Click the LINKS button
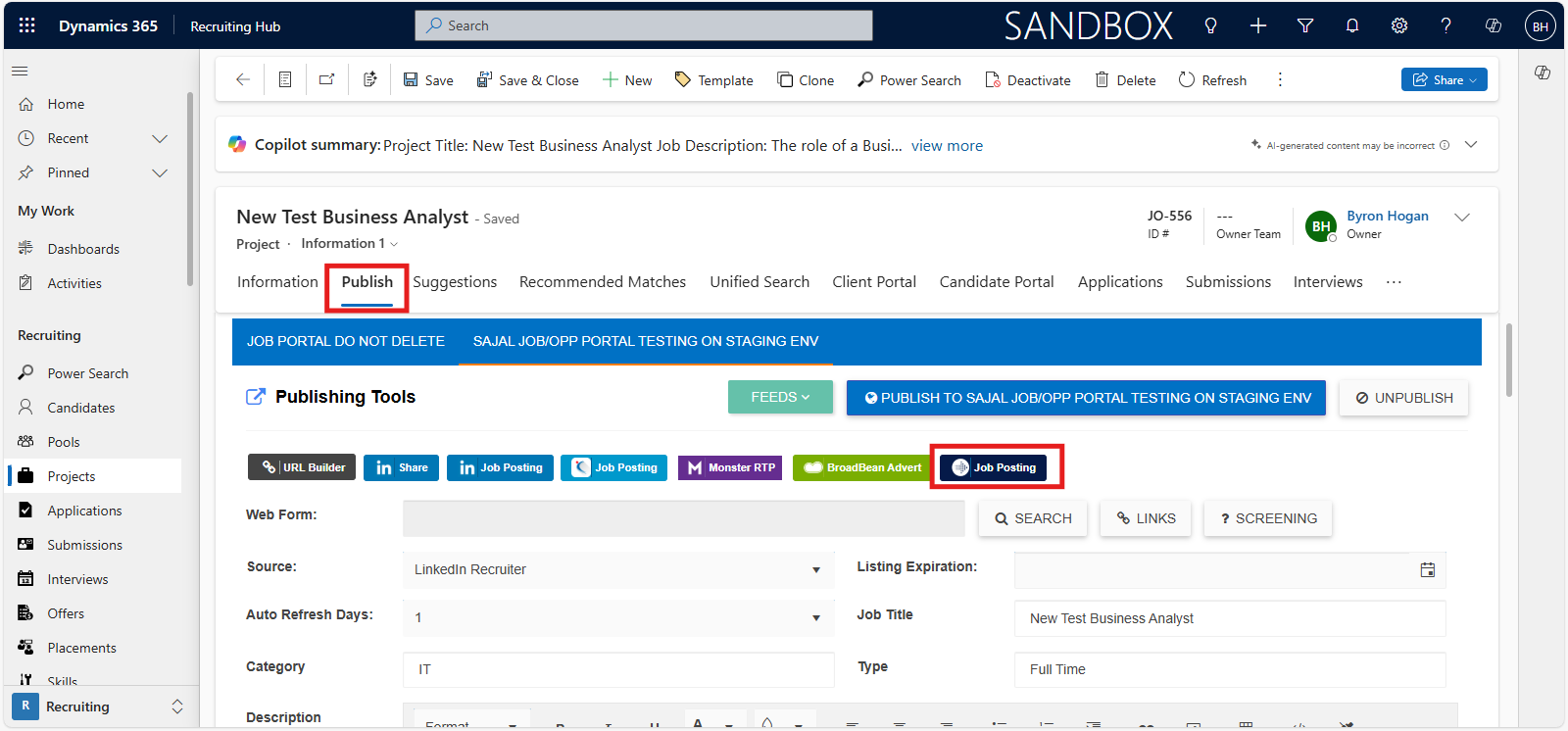Image resolution: width=1568 pixels, height=731 pixels. tap(1146, 518)
